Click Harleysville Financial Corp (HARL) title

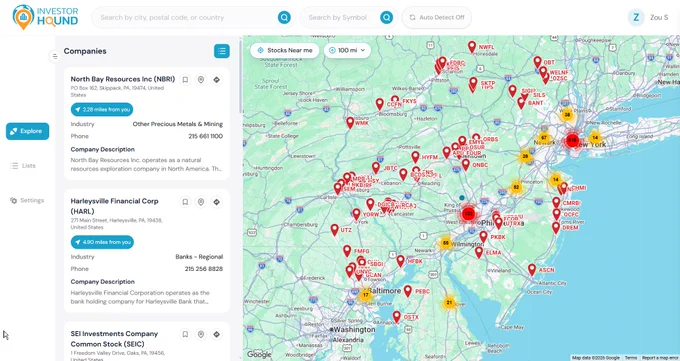(114, 206)
